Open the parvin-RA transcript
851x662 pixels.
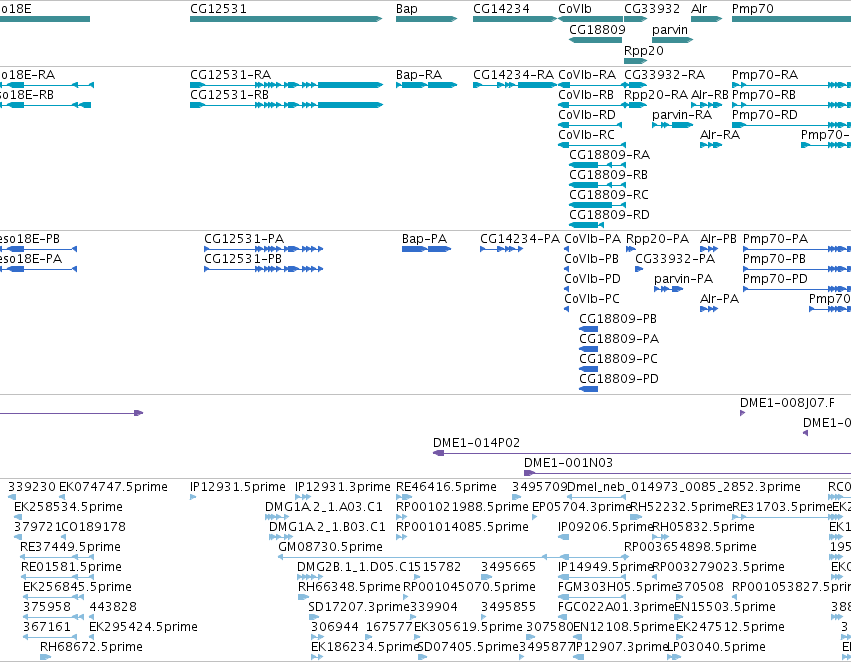tap(672, 125)
